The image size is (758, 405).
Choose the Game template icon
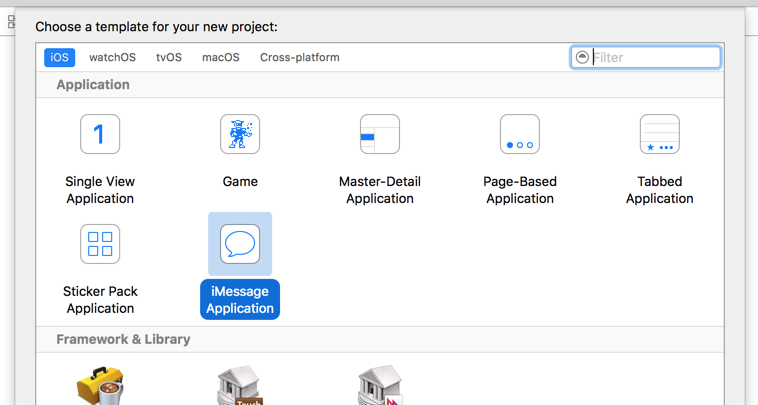[x=240, y=134]
